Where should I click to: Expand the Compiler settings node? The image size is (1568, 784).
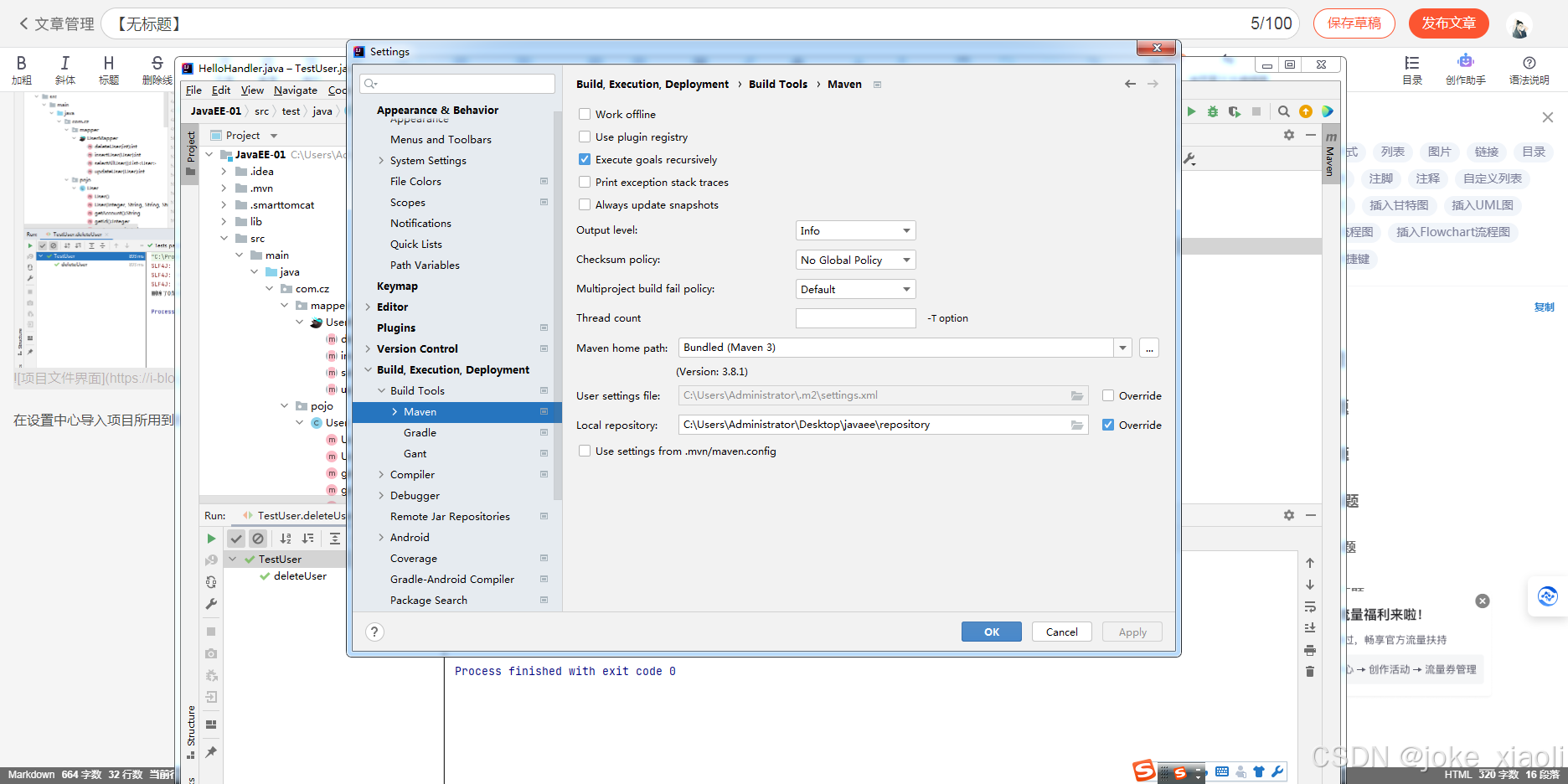pyautogui.click(x=381, y=475)
